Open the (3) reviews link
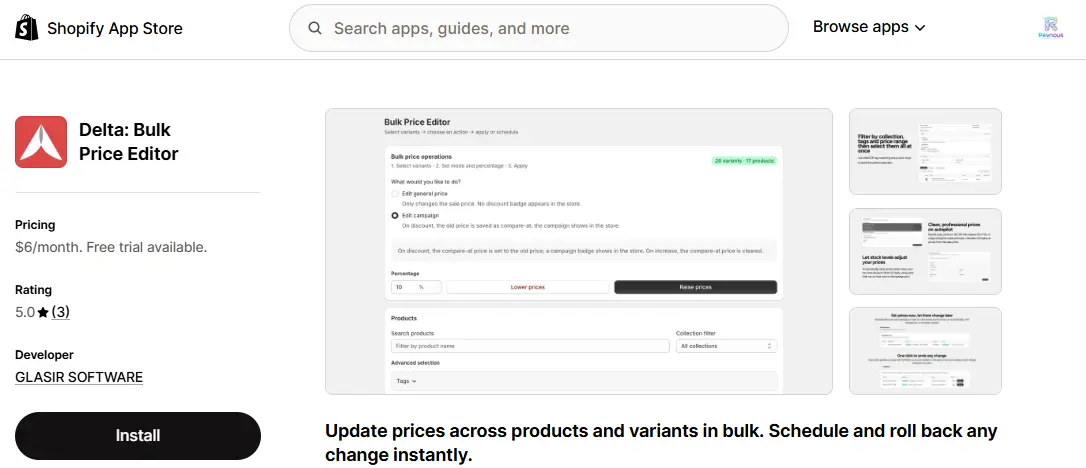The height and width of the screenshot is (468, 1086). coord(60,312)
